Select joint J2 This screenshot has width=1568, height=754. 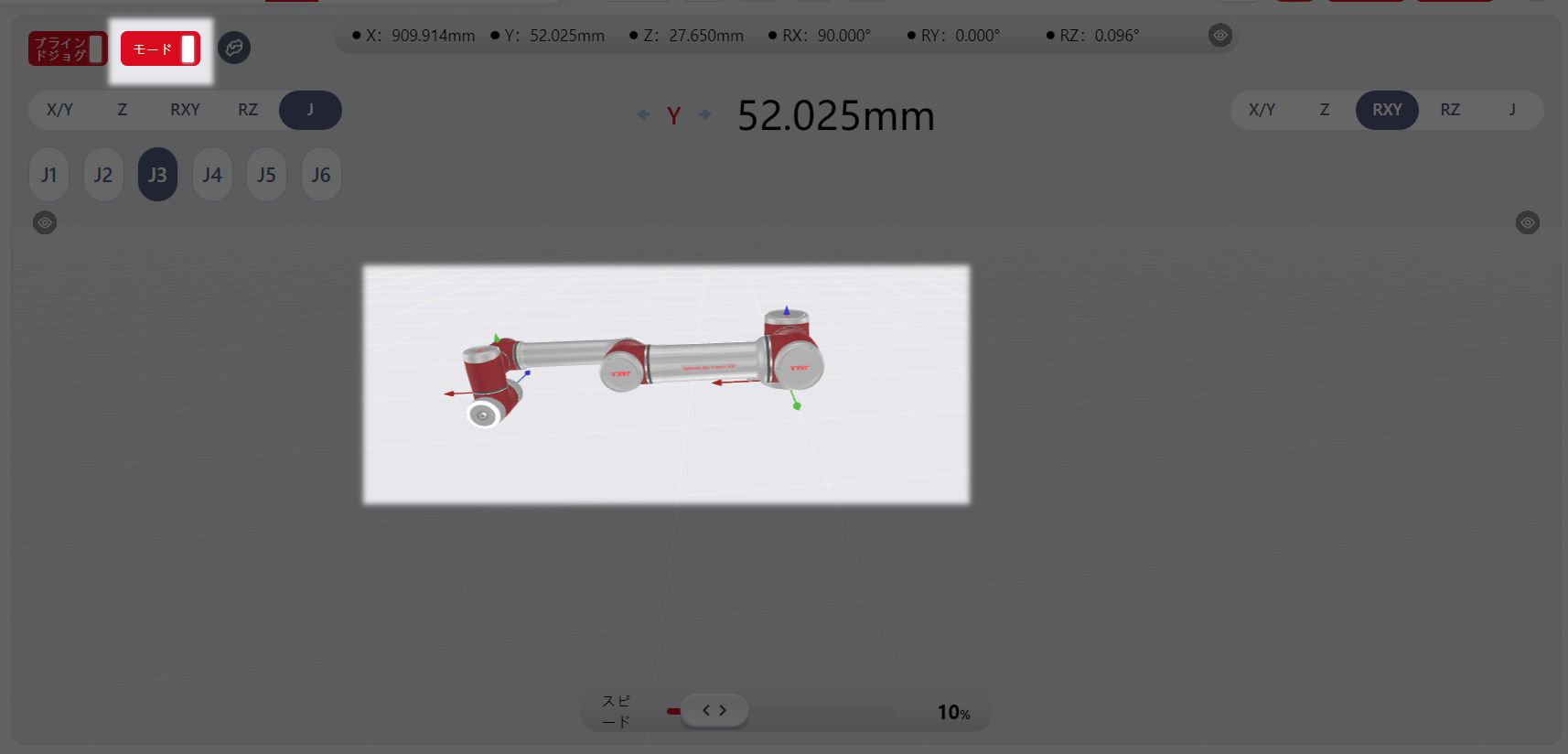103,175
